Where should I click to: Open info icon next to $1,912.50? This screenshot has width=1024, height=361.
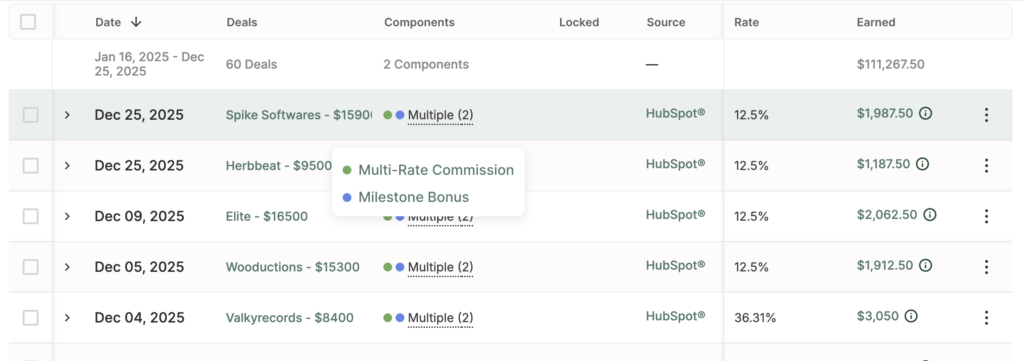(x=925, y=266)
